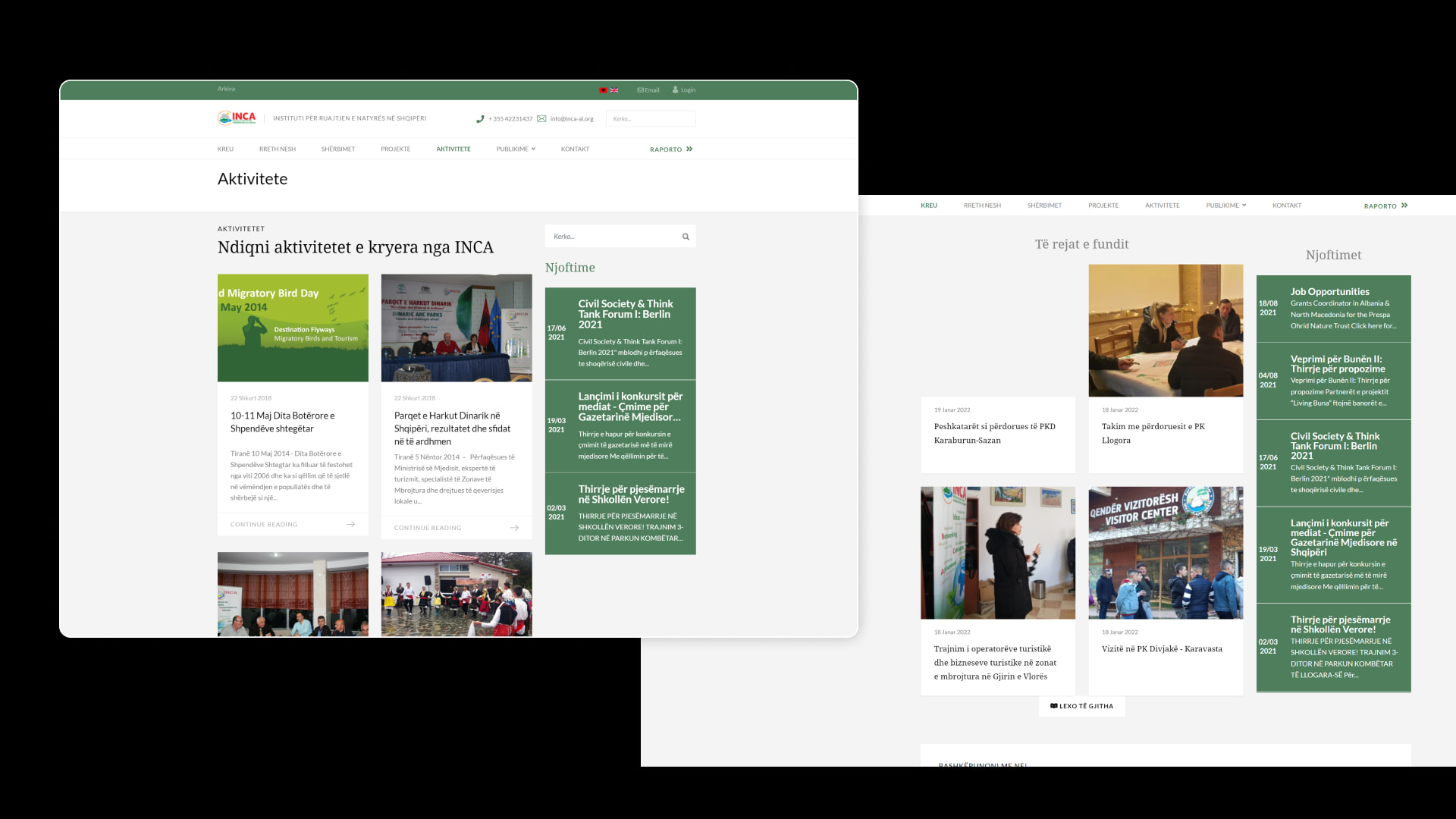The width and height of the screenshot is (1456, 819).
Task: Open Trajnim i operatorëve photo thumbnail
Action: tap(998, 553)
